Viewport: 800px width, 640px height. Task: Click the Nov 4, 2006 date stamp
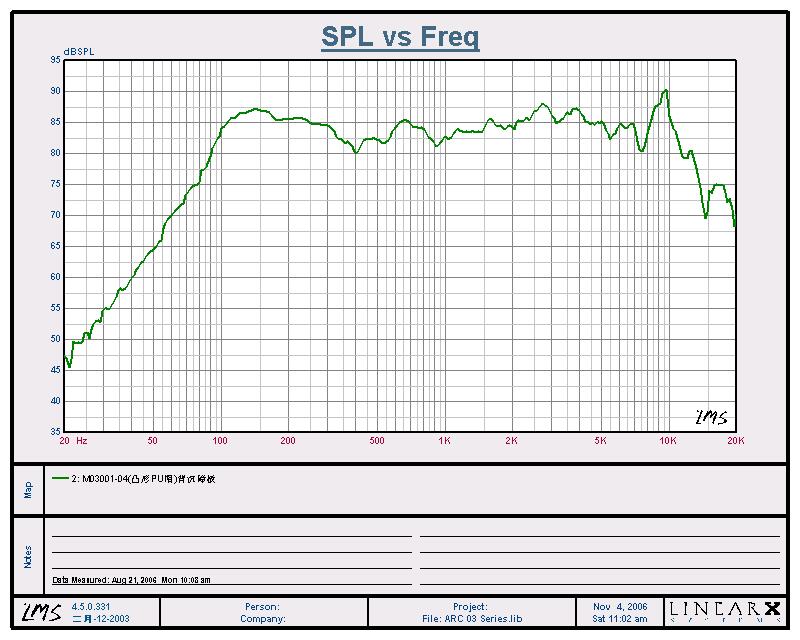[x=620, y=606]
